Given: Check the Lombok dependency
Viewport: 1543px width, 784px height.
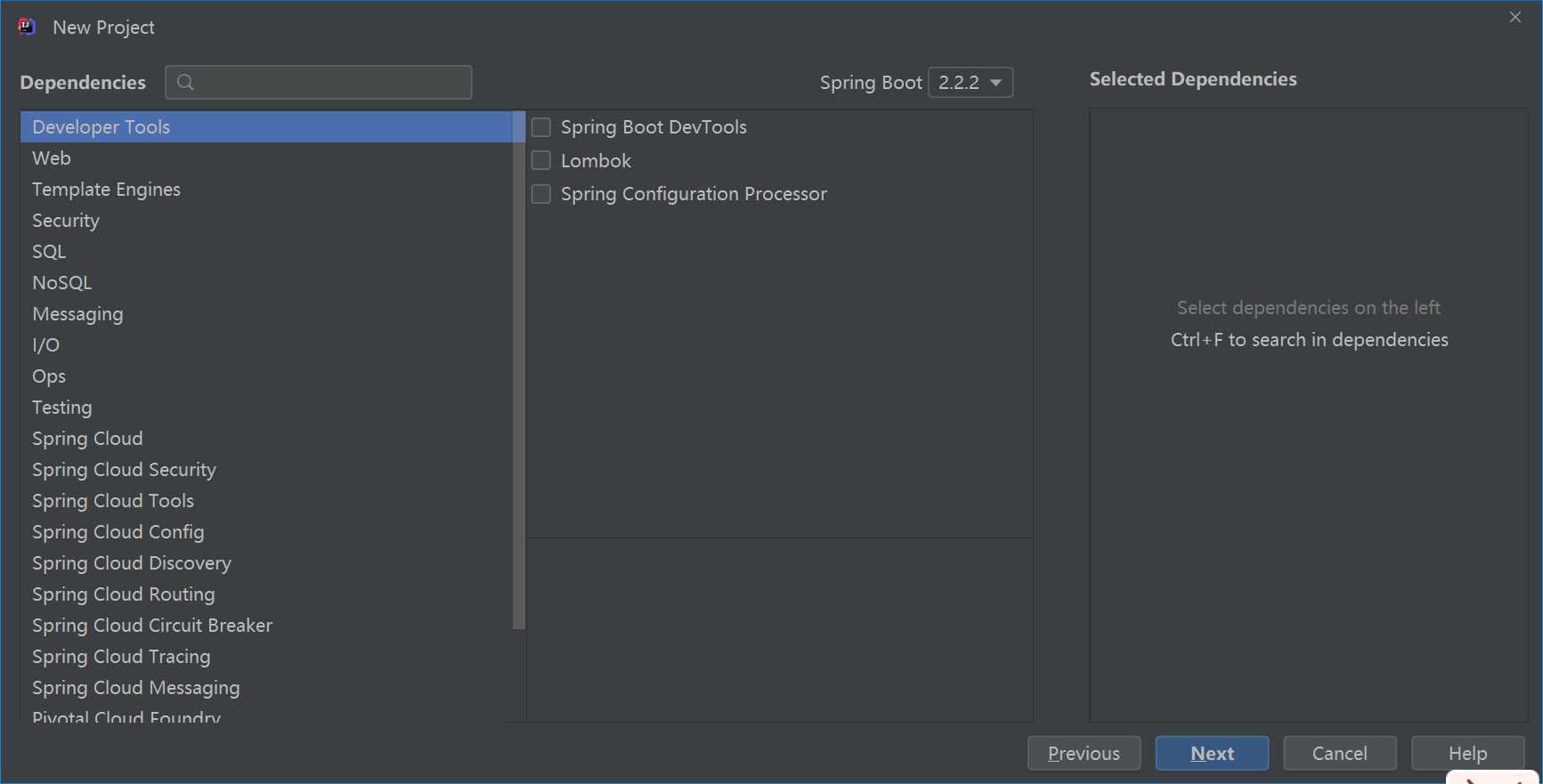Looking at the screenshot, I should [541, 161].
